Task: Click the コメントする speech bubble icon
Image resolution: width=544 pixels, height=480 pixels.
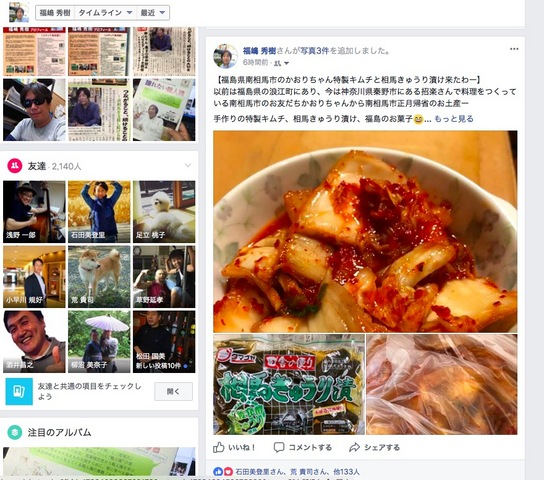Action: click(279, 447)
